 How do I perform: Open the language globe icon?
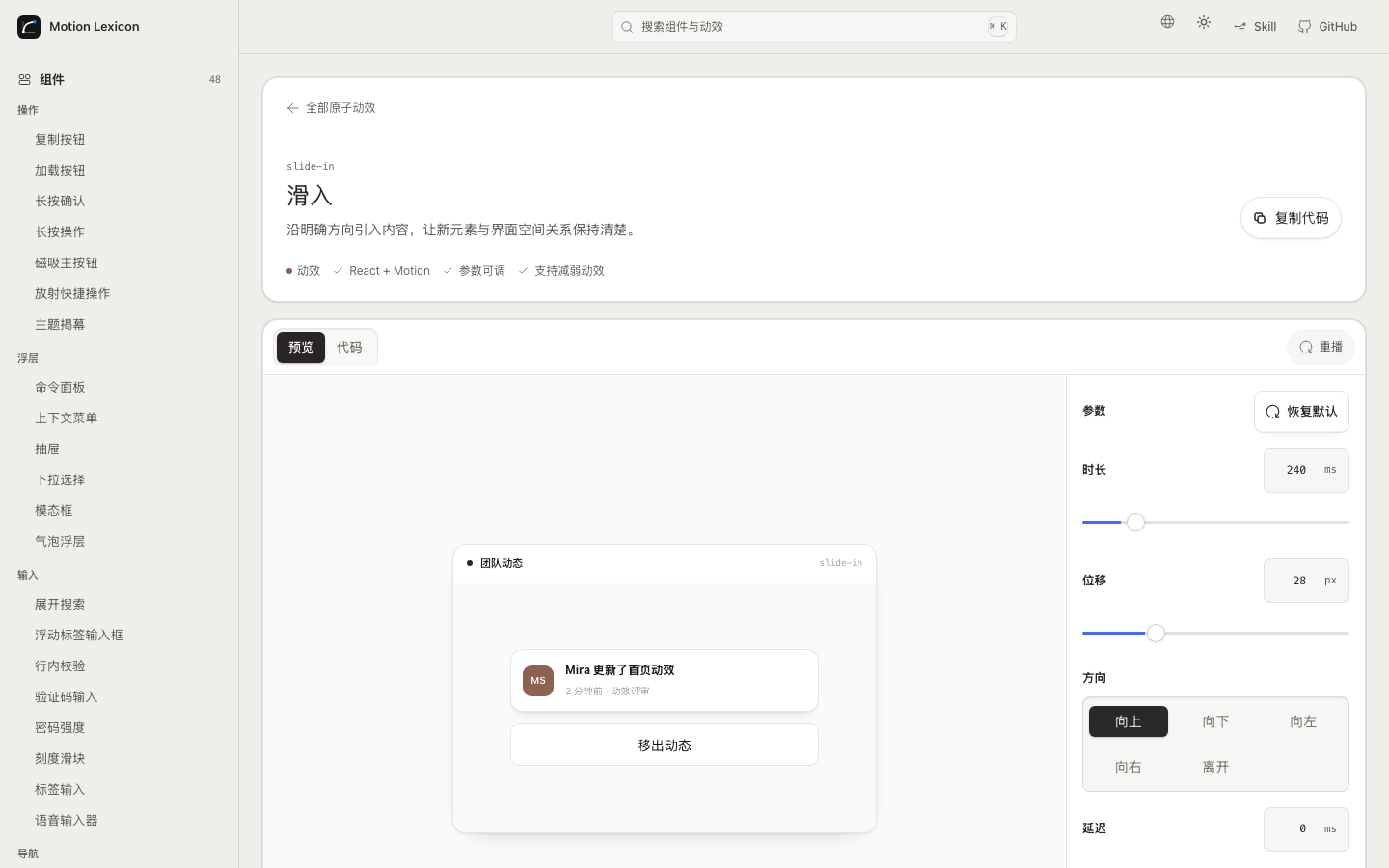tap(1167, 22)
